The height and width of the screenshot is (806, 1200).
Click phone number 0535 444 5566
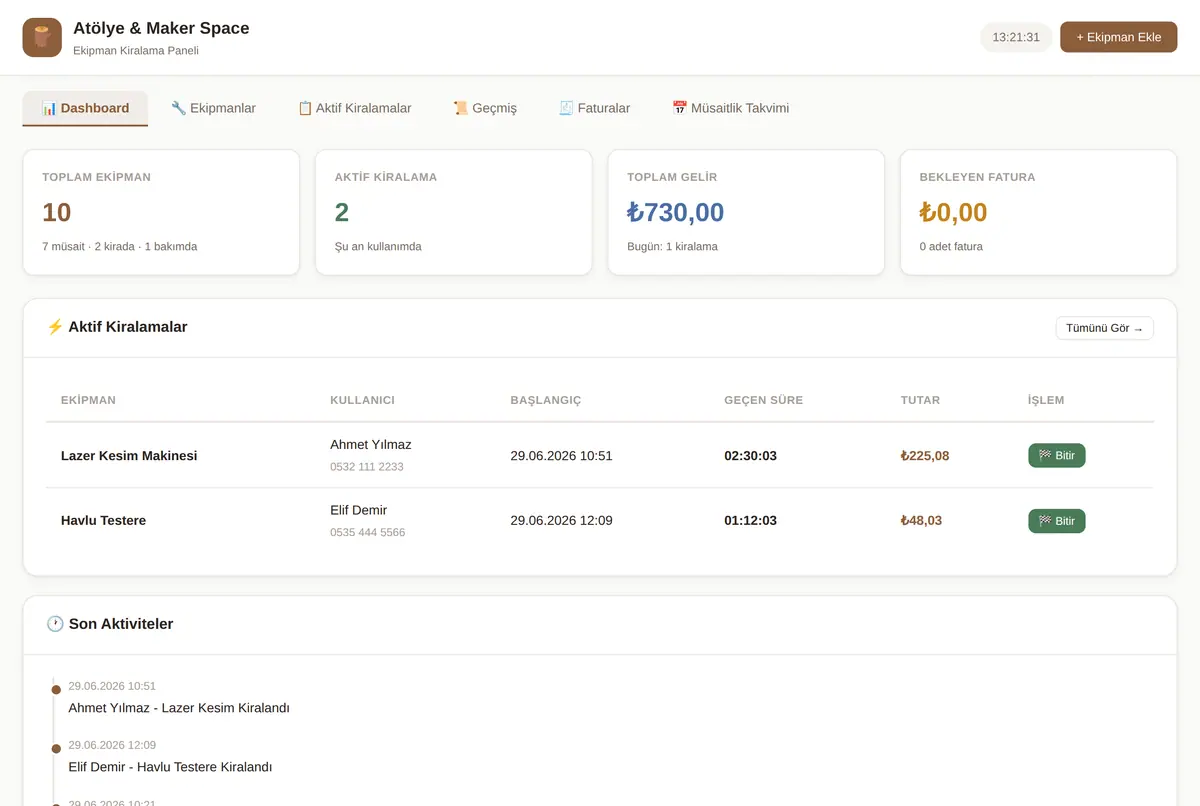click(x=367, y=533)
